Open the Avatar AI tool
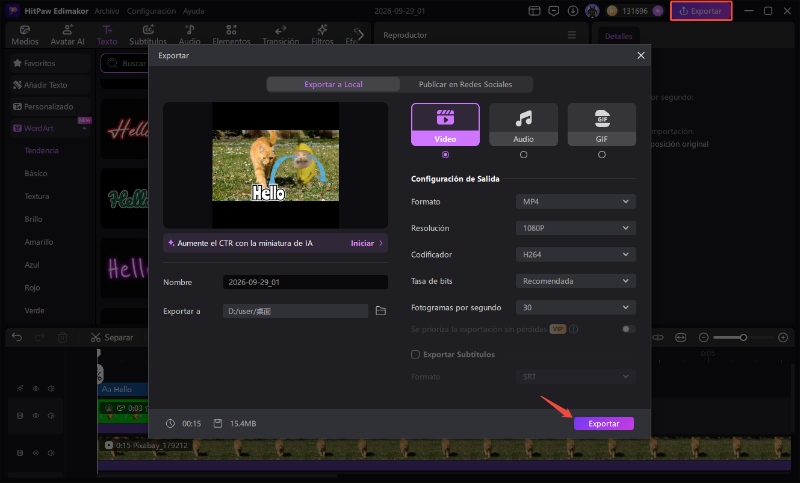Viewport: 800px width, 483px height. point(67,35)
